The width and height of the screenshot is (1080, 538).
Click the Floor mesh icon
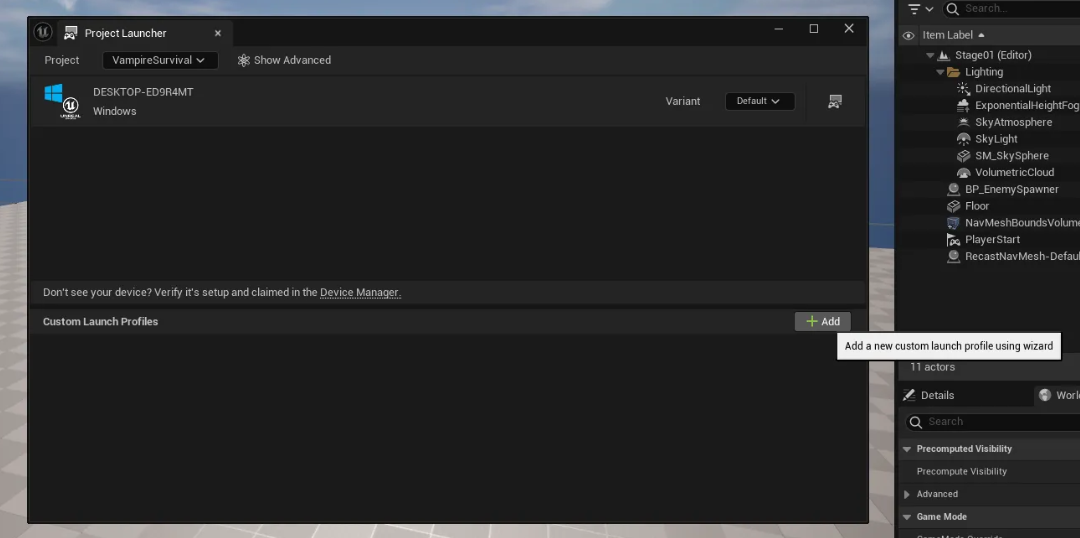(953, 206)
